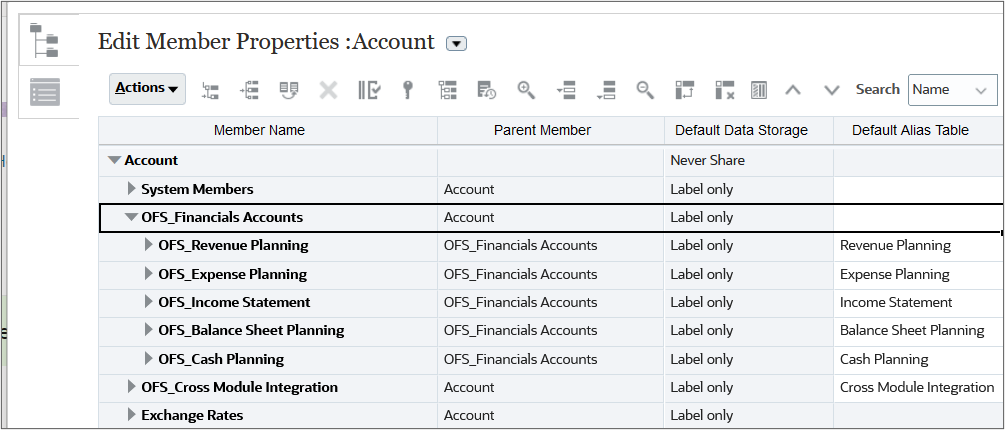Click Label only cell in Exchange Rates row

coord(749,415)
